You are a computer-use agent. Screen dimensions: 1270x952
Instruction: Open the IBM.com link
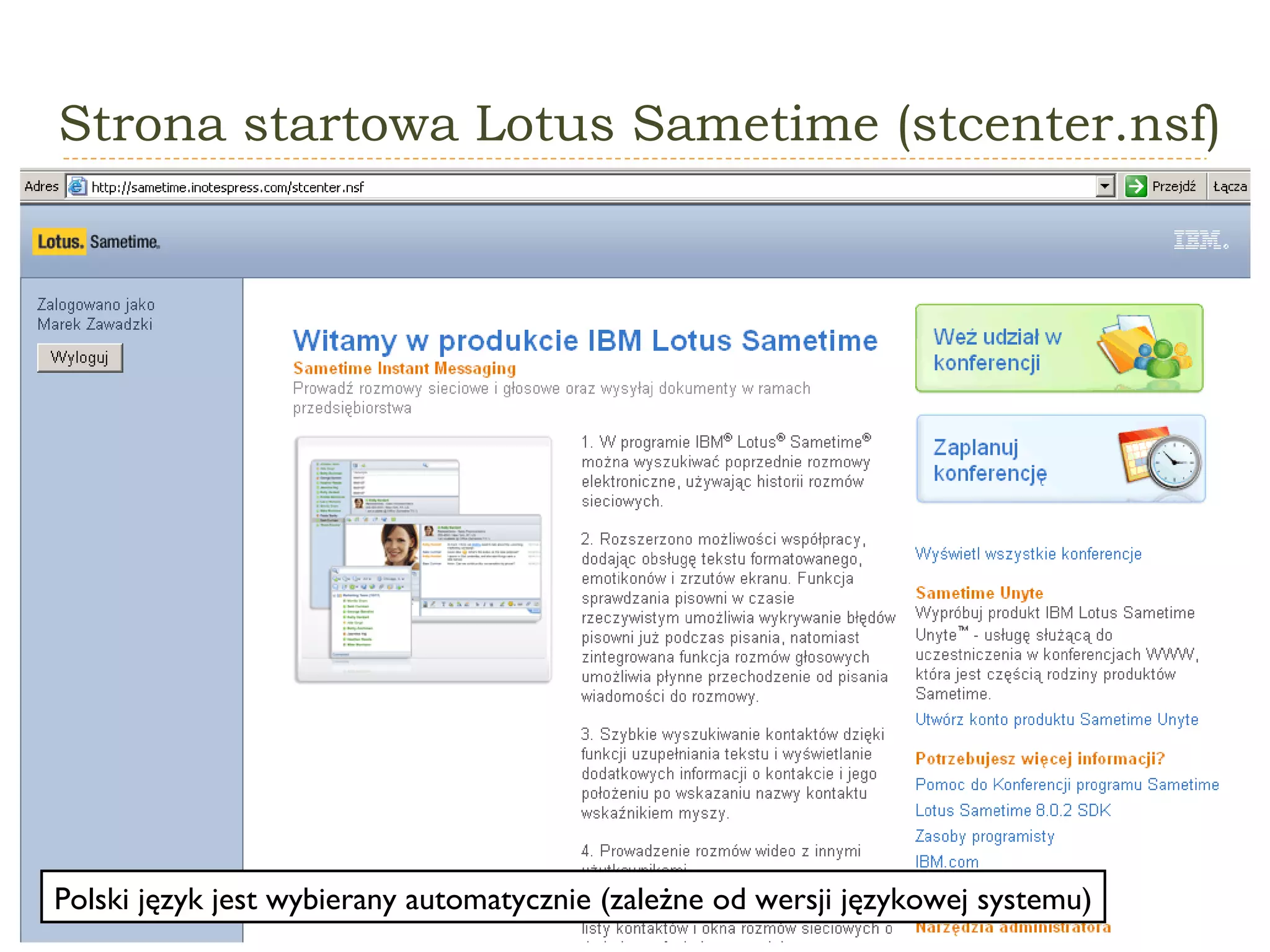tap(947, 862)
